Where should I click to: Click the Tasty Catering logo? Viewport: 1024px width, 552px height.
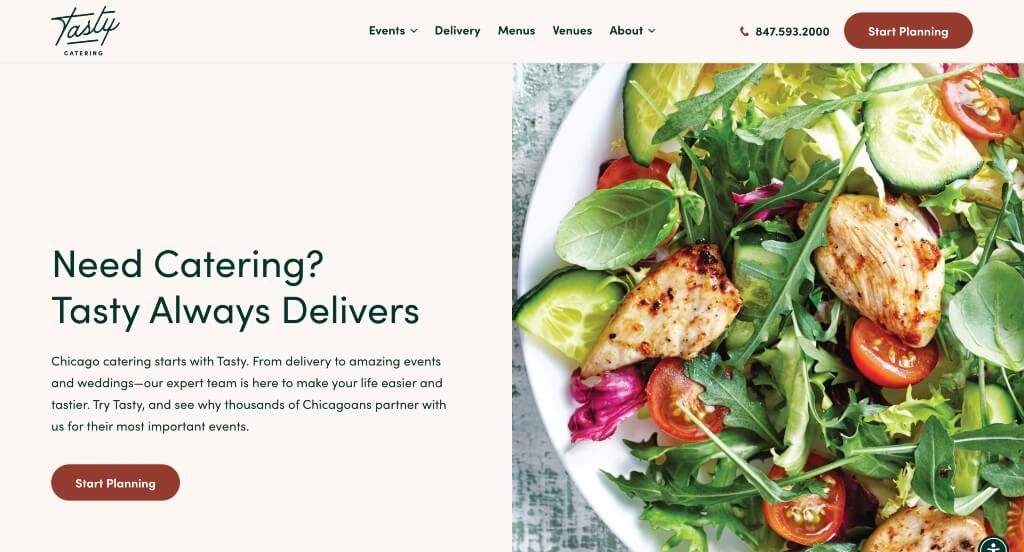[x=85, y=31]
